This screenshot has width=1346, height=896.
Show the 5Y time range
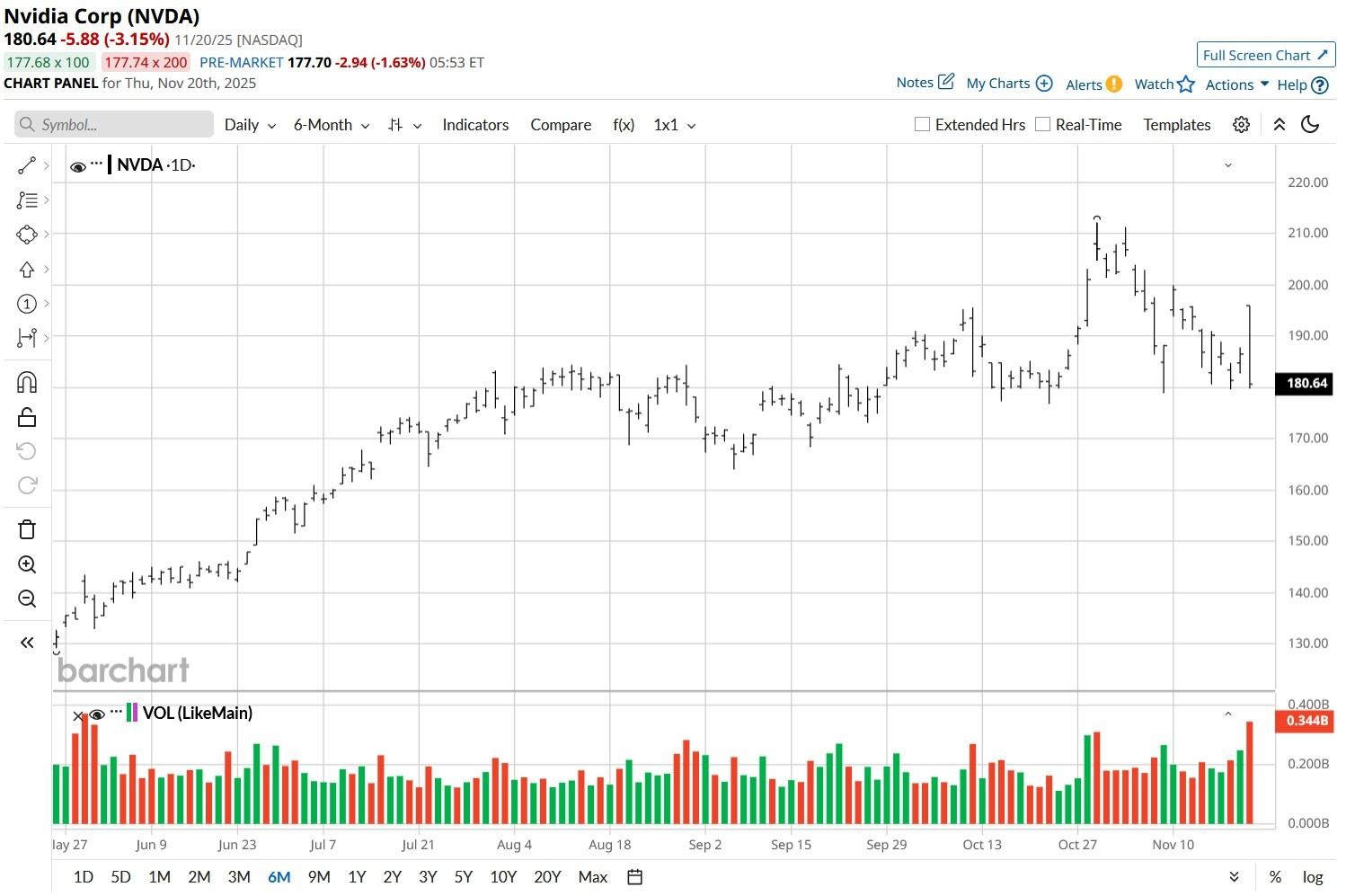(x=463, y=877)
